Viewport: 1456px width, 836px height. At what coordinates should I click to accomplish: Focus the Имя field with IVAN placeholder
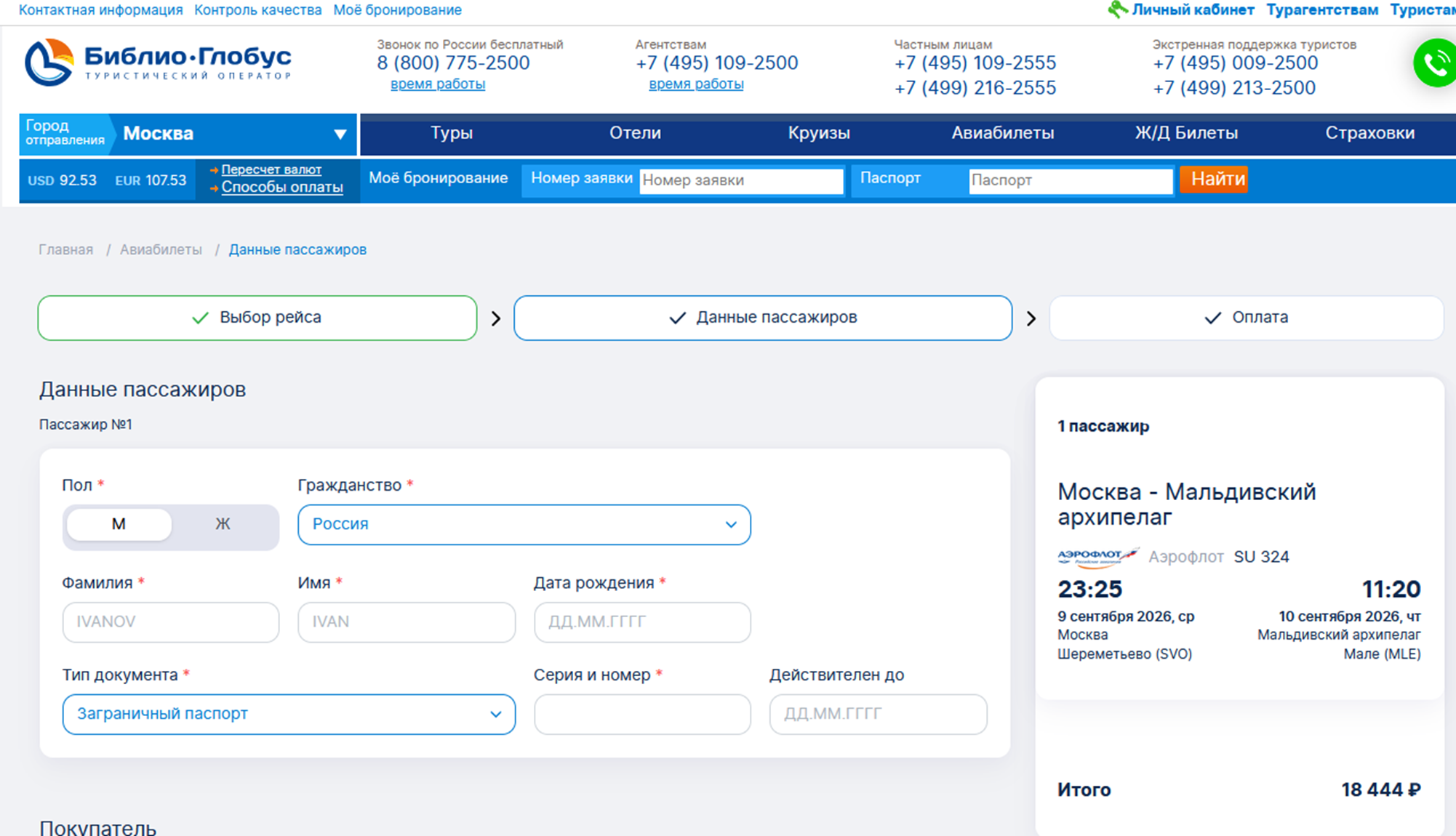407,622
